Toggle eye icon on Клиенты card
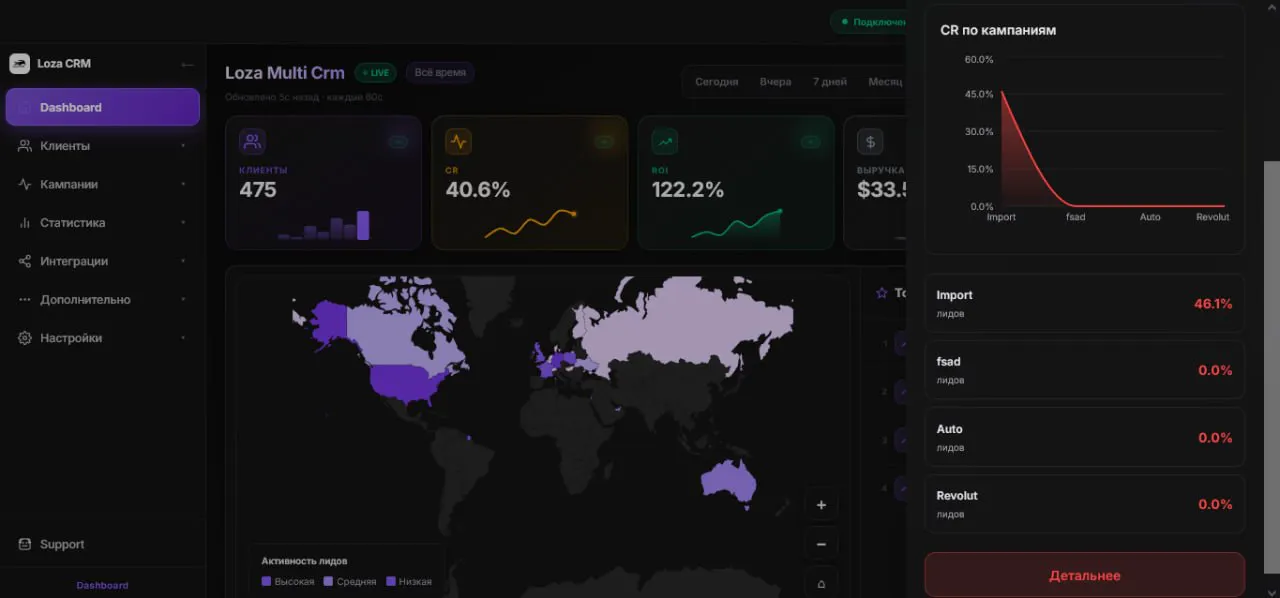1280x598 pixels. tap(398, 141)
